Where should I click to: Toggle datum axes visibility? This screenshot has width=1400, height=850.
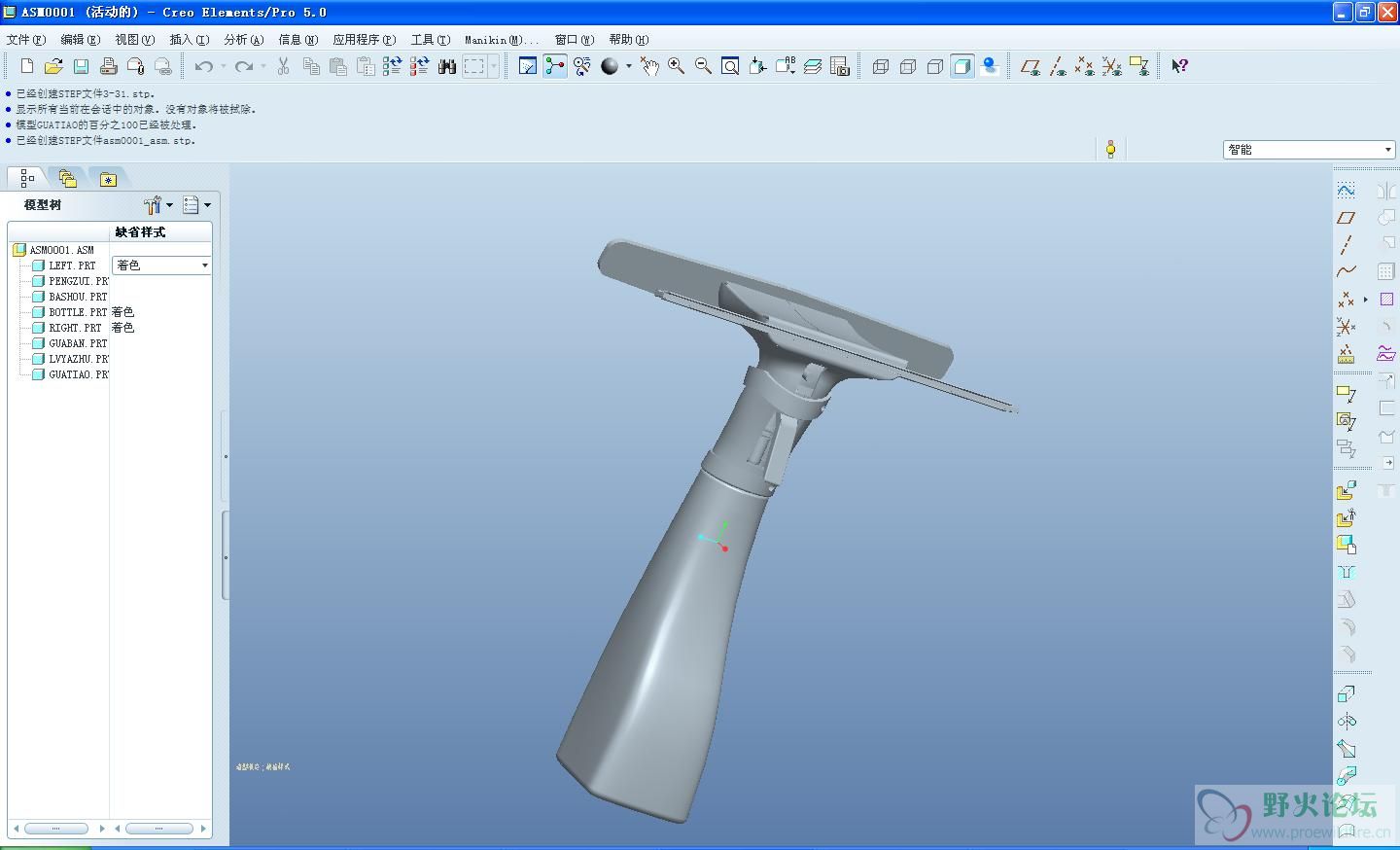[x=1058, y=66]
